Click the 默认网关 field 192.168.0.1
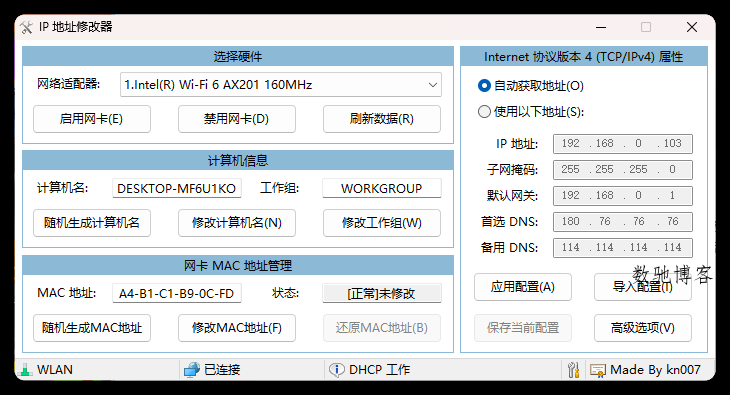Viewport: 730px width, 395px height. point(622,196)
